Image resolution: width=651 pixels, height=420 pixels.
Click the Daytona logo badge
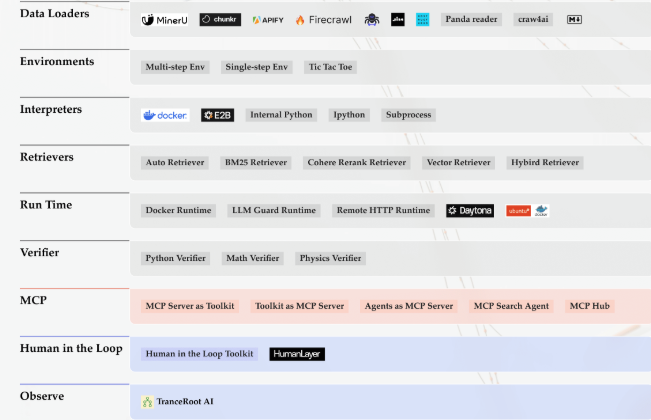pyautogui.click(x=470, y=210)
